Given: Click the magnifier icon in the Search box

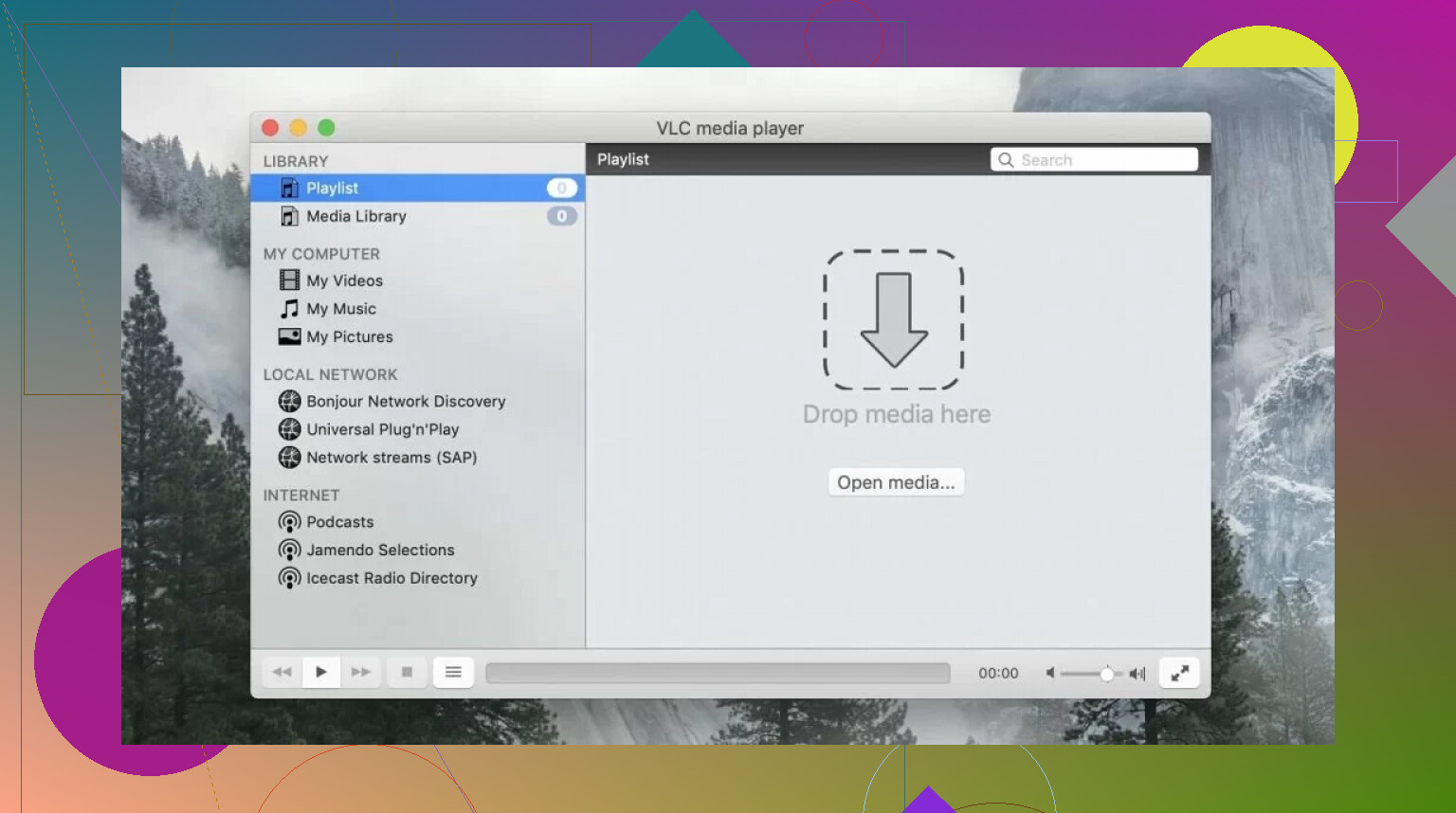Looking at the screenshot, I should coord(1006,160).
